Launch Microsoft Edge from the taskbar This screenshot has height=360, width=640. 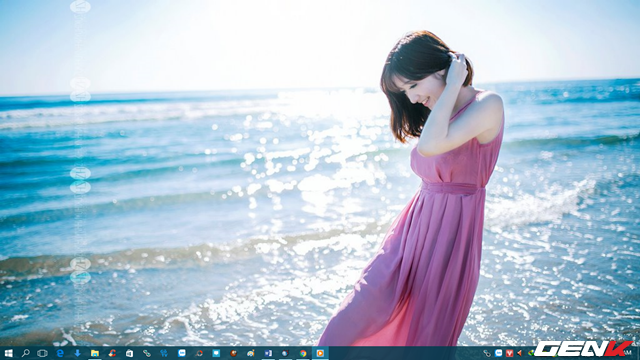click(60, 353)
